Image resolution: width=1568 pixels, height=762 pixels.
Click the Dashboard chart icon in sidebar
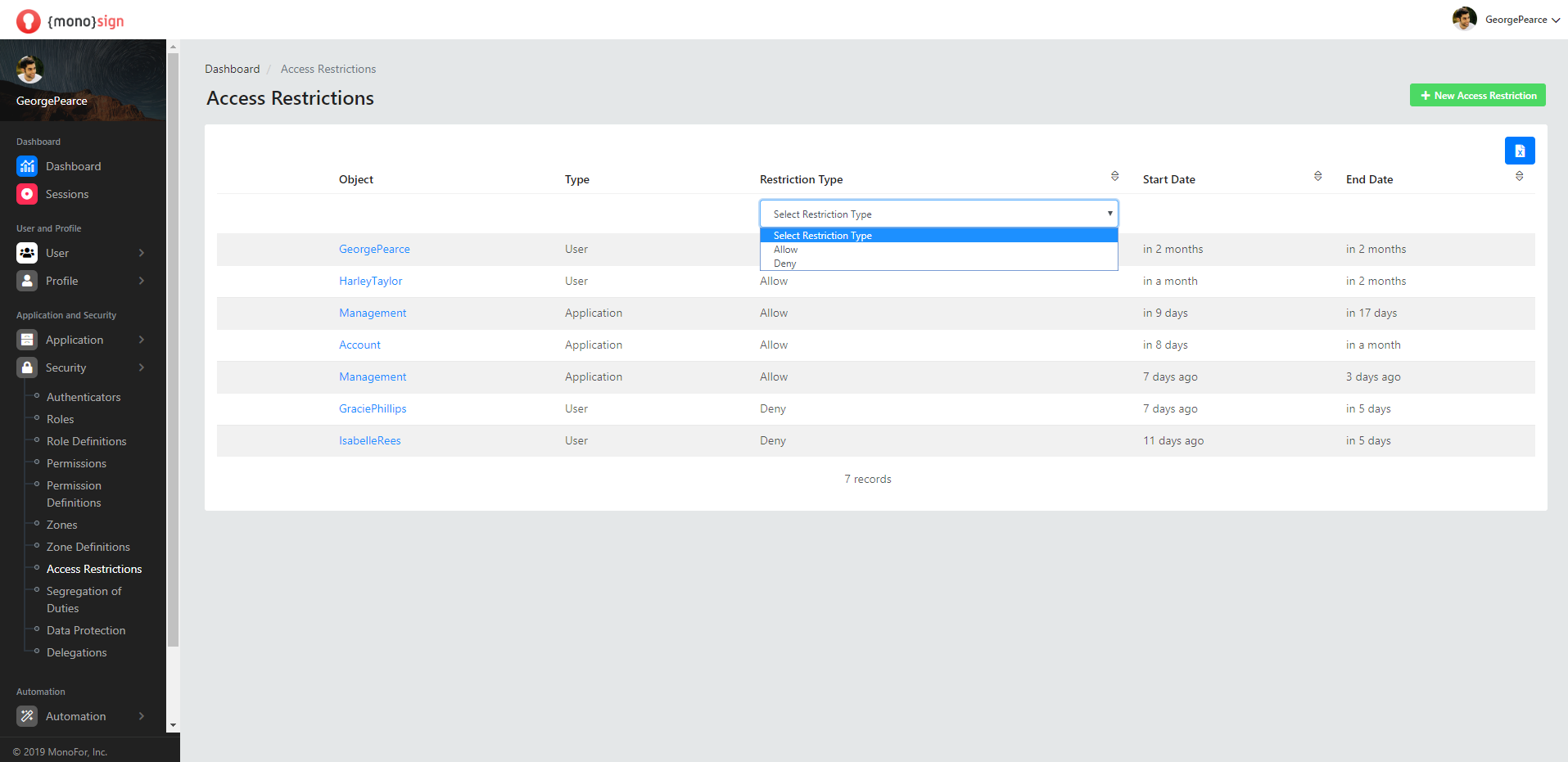pos(27,166)
